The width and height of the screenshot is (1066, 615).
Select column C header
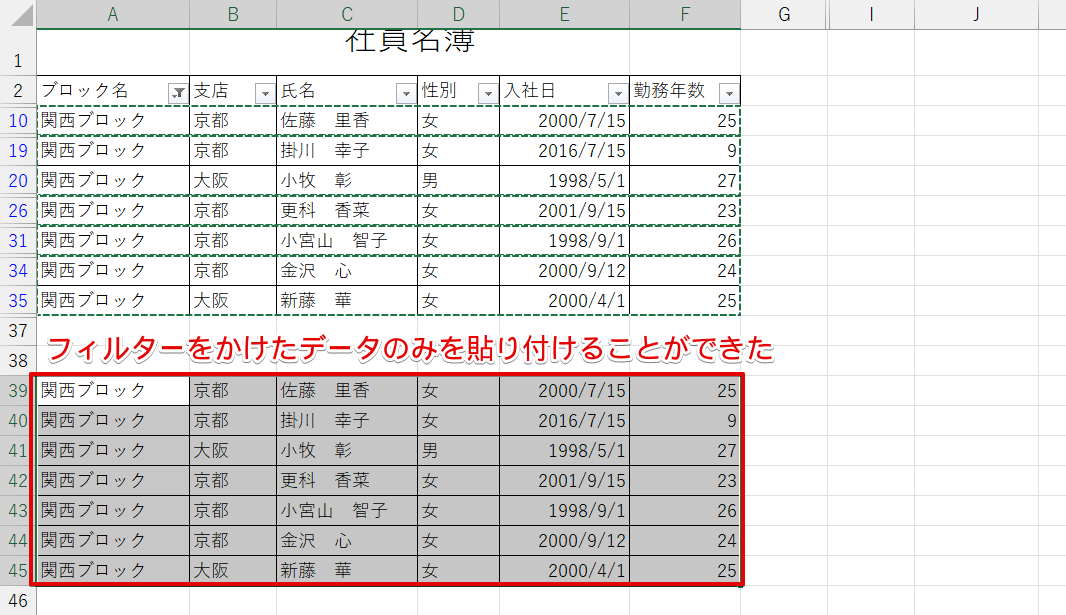(x=347, y=14)
